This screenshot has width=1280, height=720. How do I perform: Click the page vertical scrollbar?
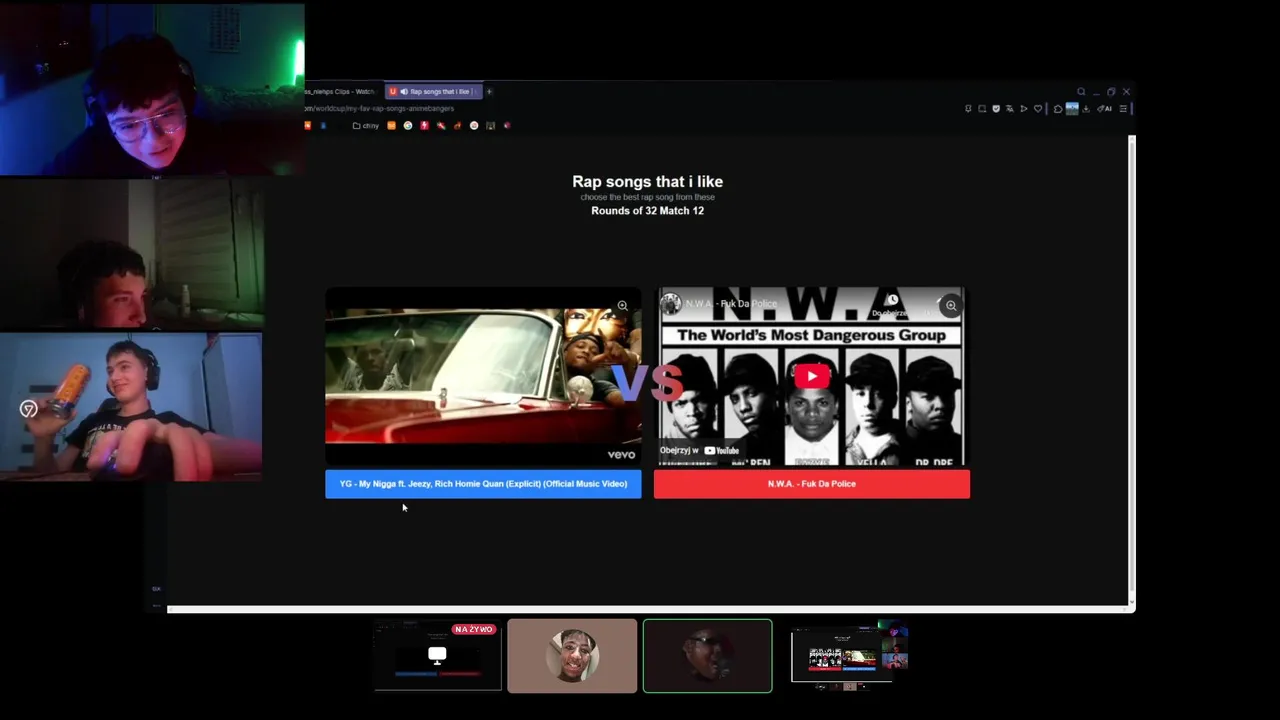(1132, 370)
